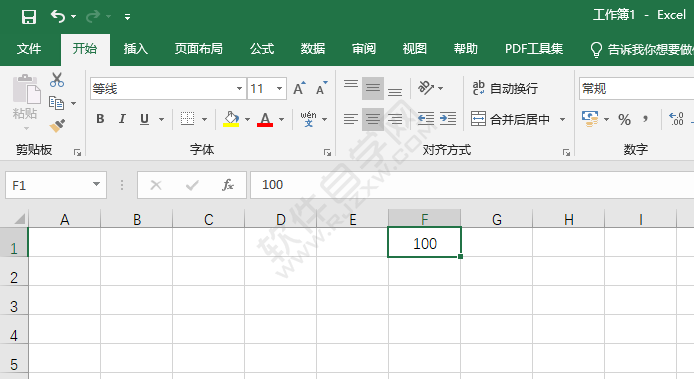Increase decimal places
The image size is (694, 379).
(677, 119)
